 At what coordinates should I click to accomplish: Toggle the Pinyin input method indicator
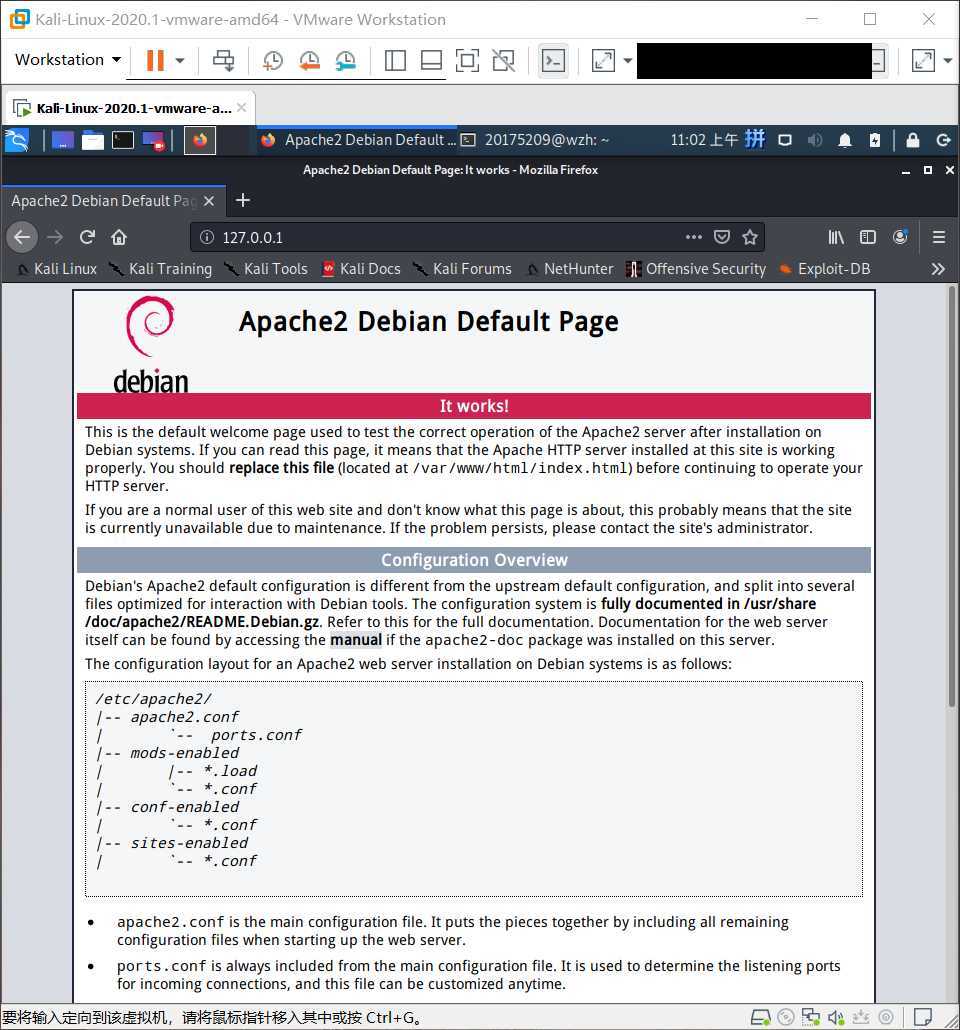tap(754, 139)
